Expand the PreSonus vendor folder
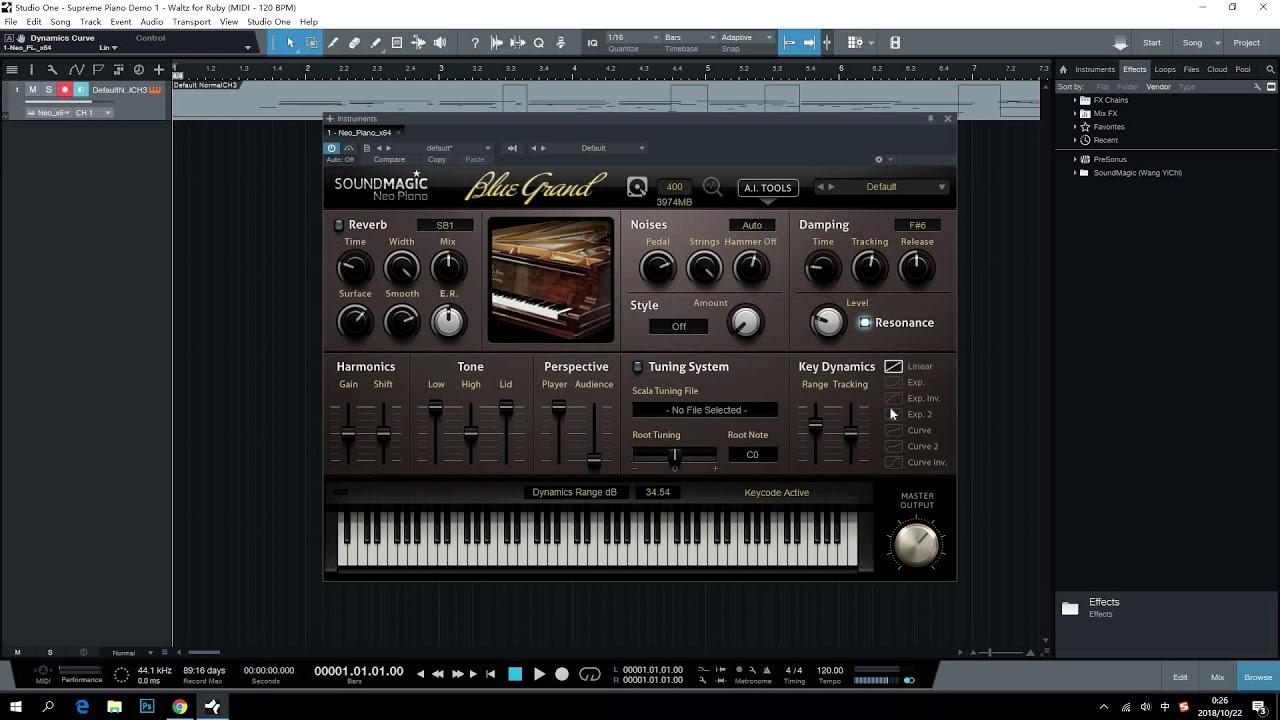Image resolution: width=1280 pixels, height=720 pixels. pyautogui.click(x=1076, y=159)
